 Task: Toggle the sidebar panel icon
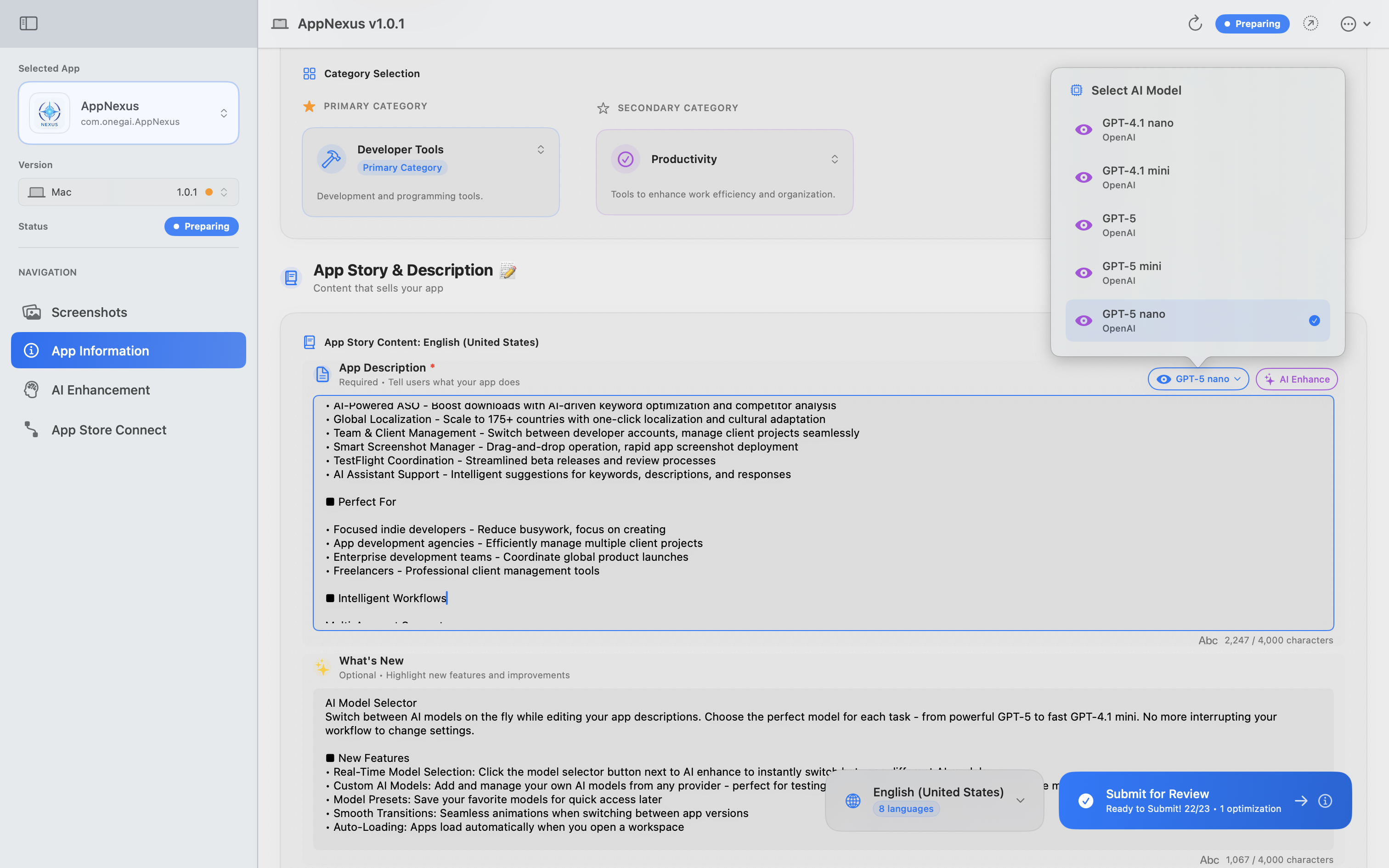click(28, 23)
